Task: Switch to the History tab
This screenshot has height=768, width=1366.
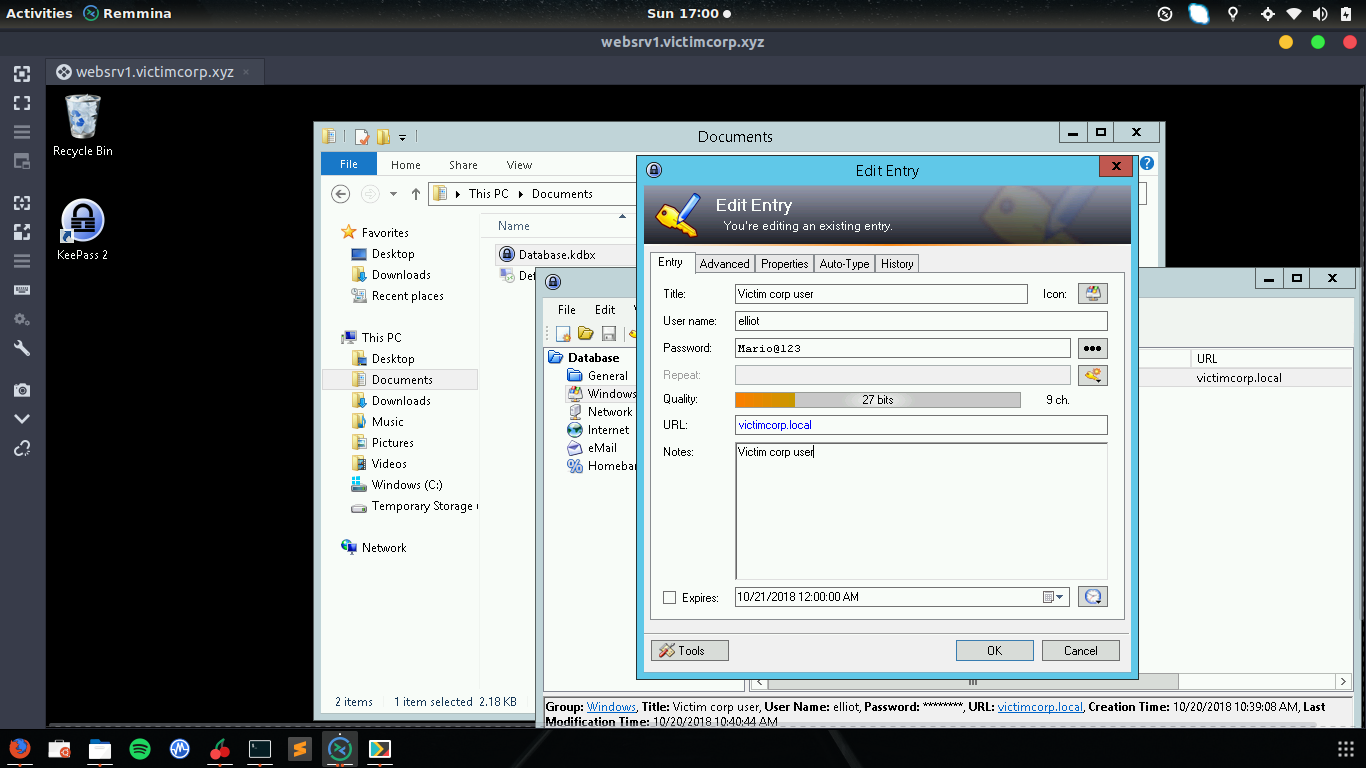Action: (x=897, y=264)
